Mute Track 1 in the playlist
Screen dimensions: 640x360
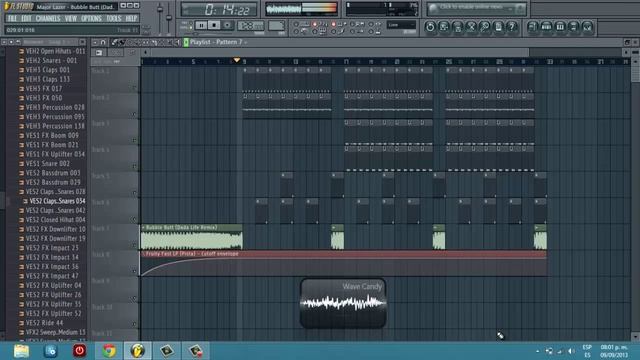pos(134,88)
